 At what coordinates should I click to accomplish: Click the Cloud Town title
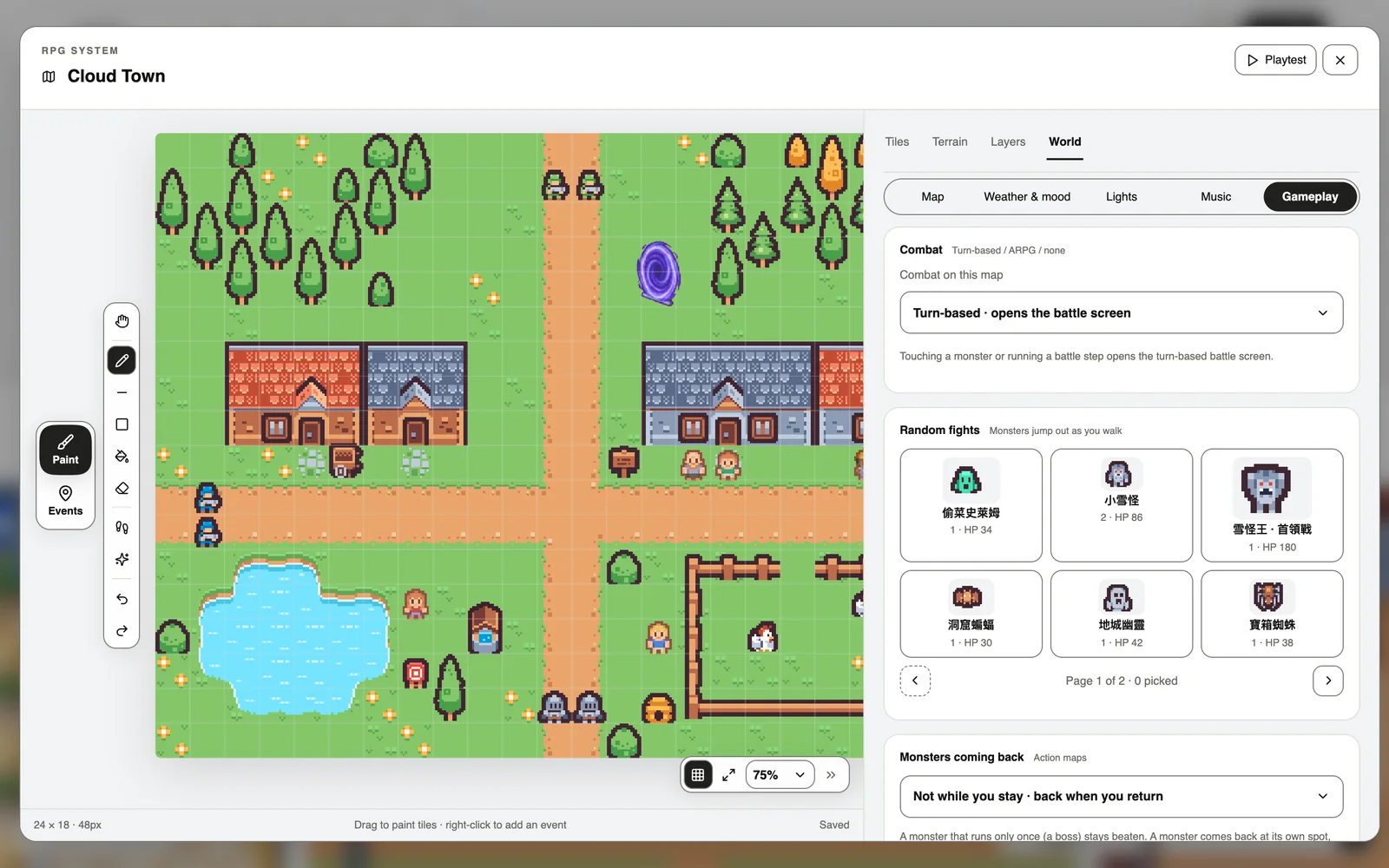[116, 76]
